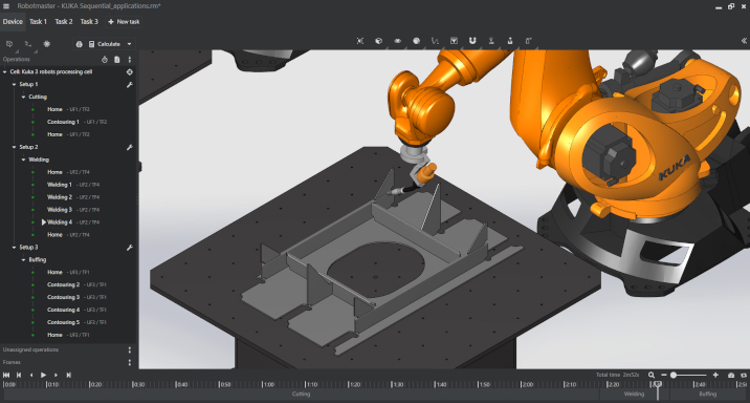The width and height of the screenshot is (750, 403).
Task: Select the Welding 2 operation
Action: pos(59,197)
